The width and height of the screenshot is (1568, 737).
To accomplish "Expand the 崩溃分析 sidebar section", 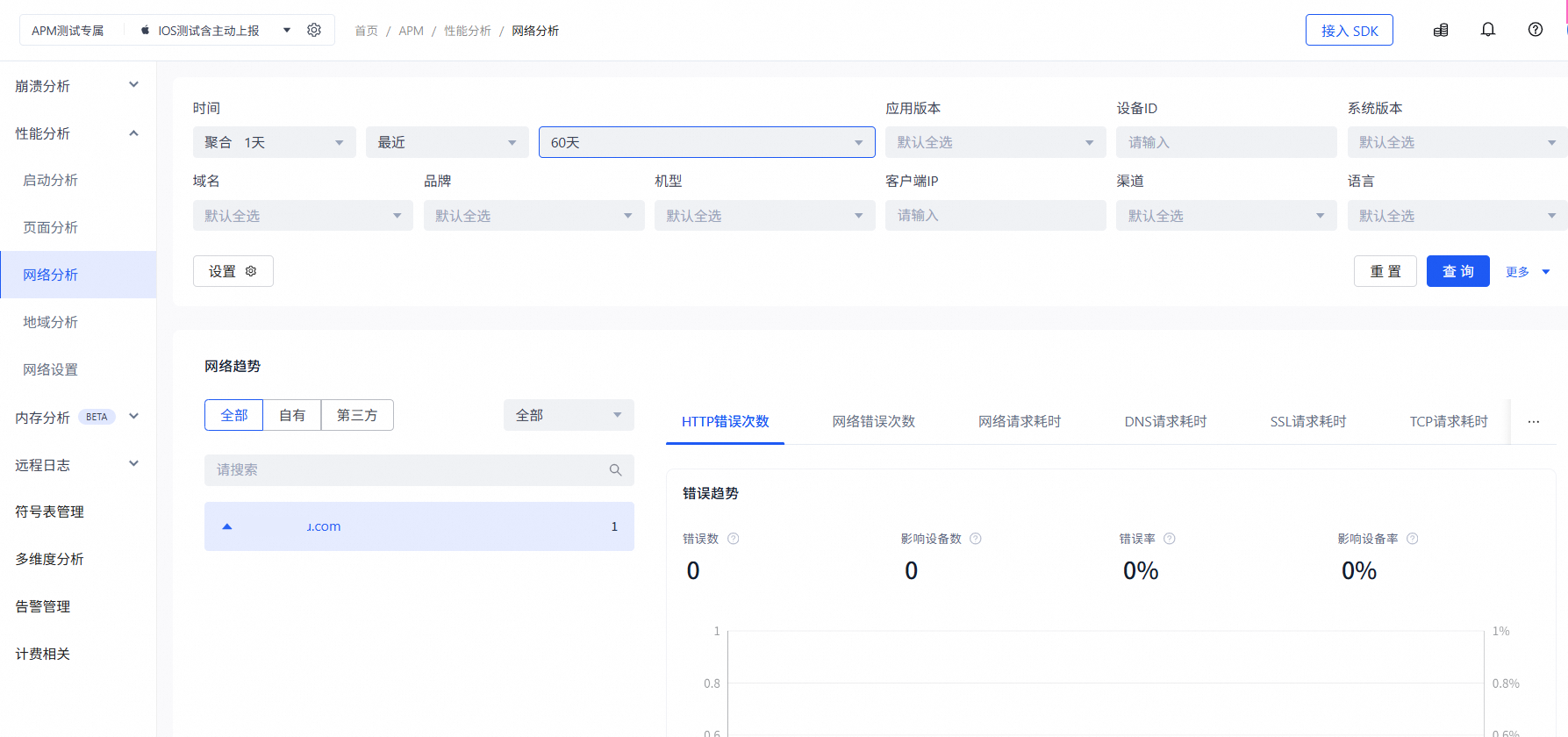I will coord(134,85).
